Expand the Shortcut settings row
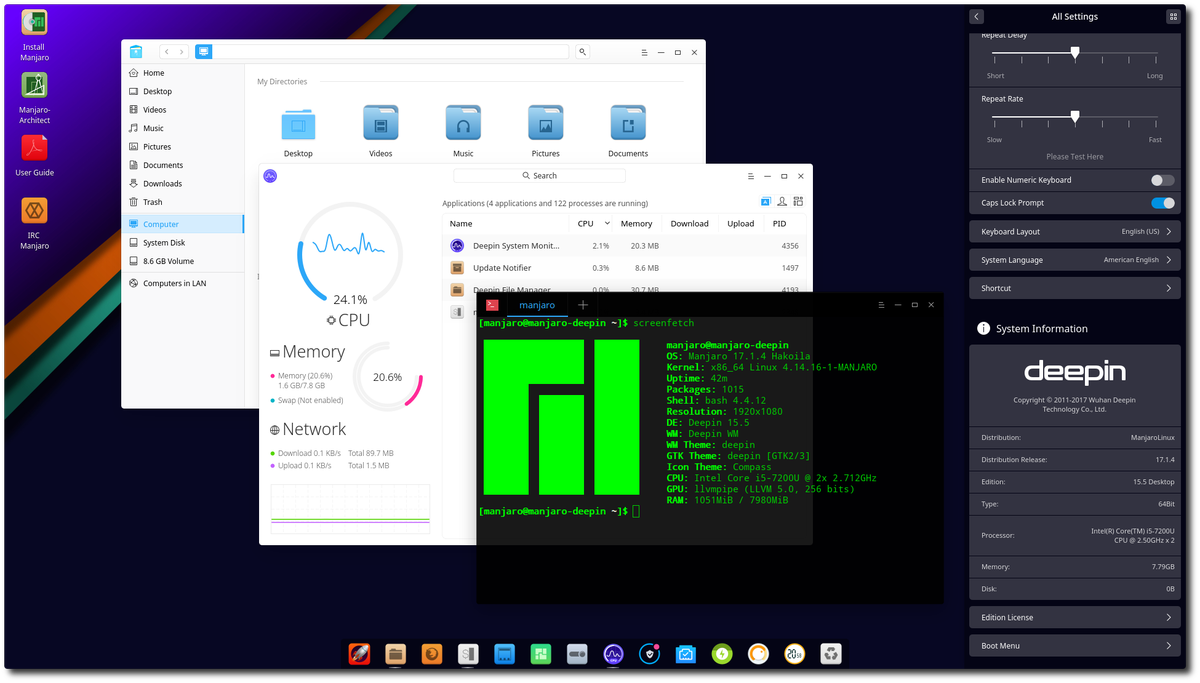Screen dimensions: 1200x683 pyautogui.click(x=1074, y=288)
